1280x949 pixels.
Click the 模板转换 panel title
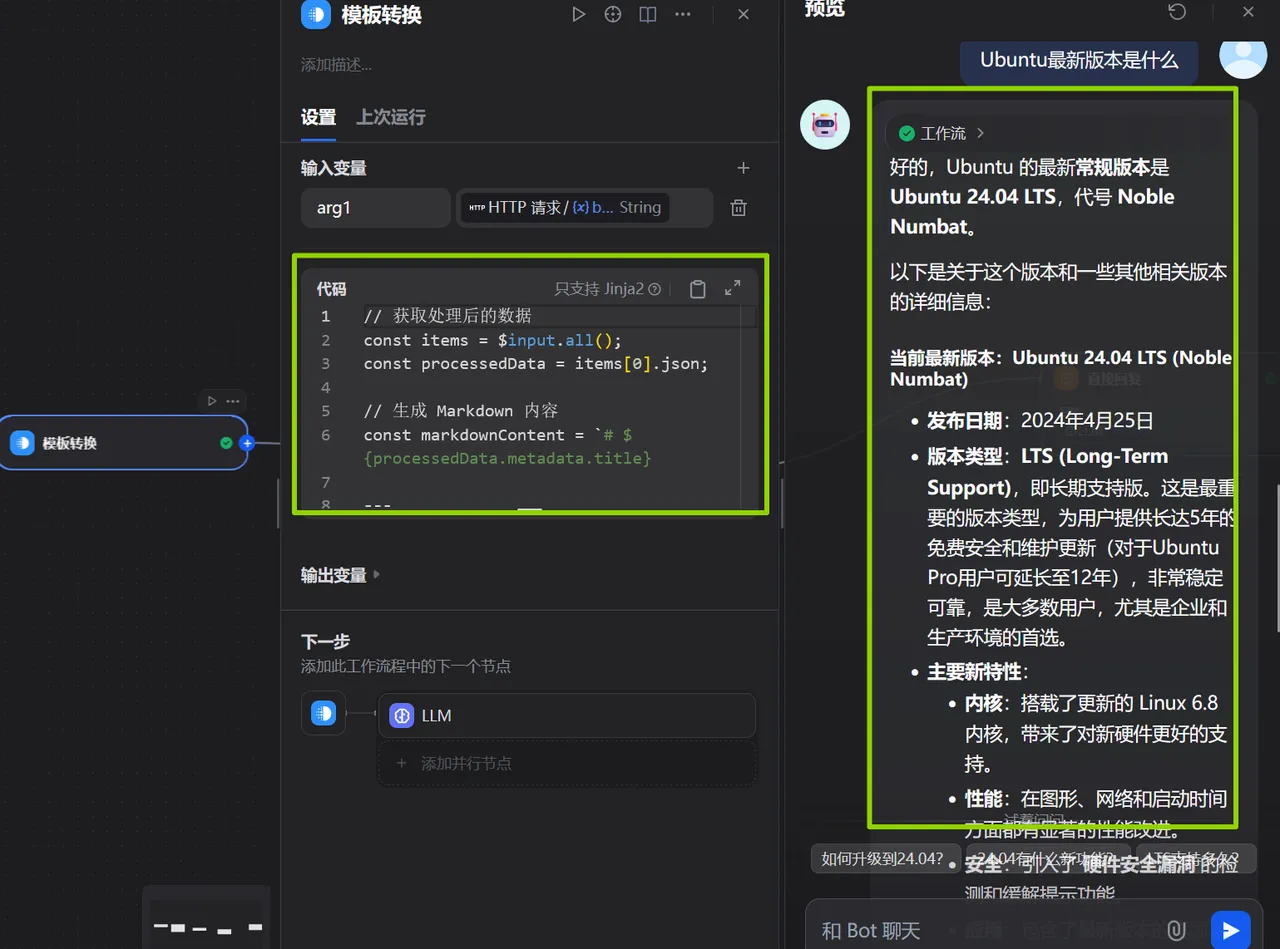point(381,15)
